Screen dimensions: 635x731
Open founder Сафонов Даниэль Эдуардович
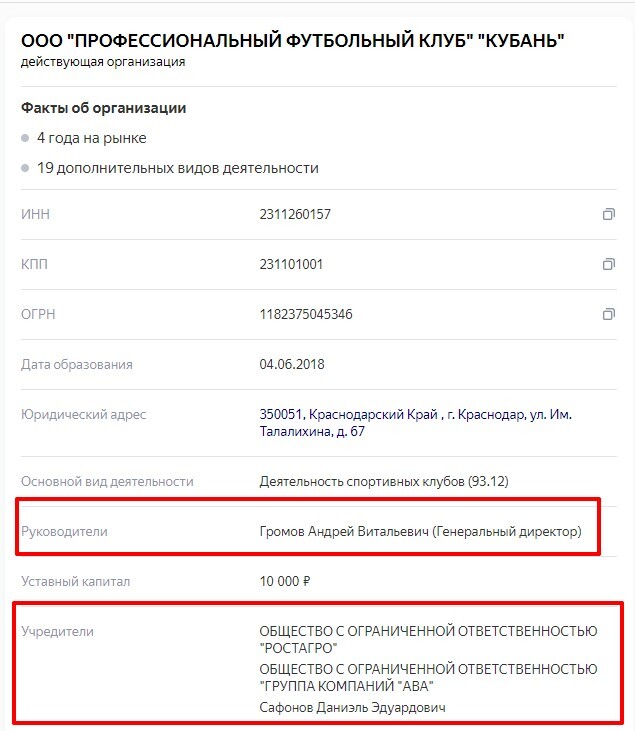point(352,707)
